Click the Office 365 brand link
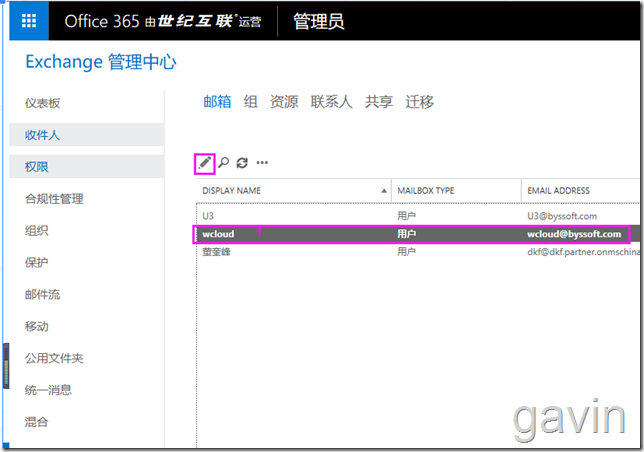 point(163,21)
